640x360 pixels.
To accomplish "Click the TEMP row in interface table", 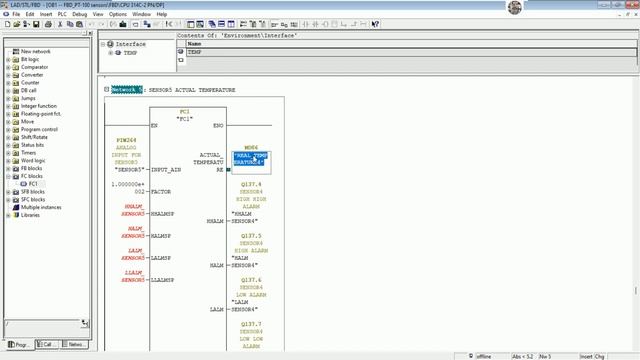I will coord(411,52).
